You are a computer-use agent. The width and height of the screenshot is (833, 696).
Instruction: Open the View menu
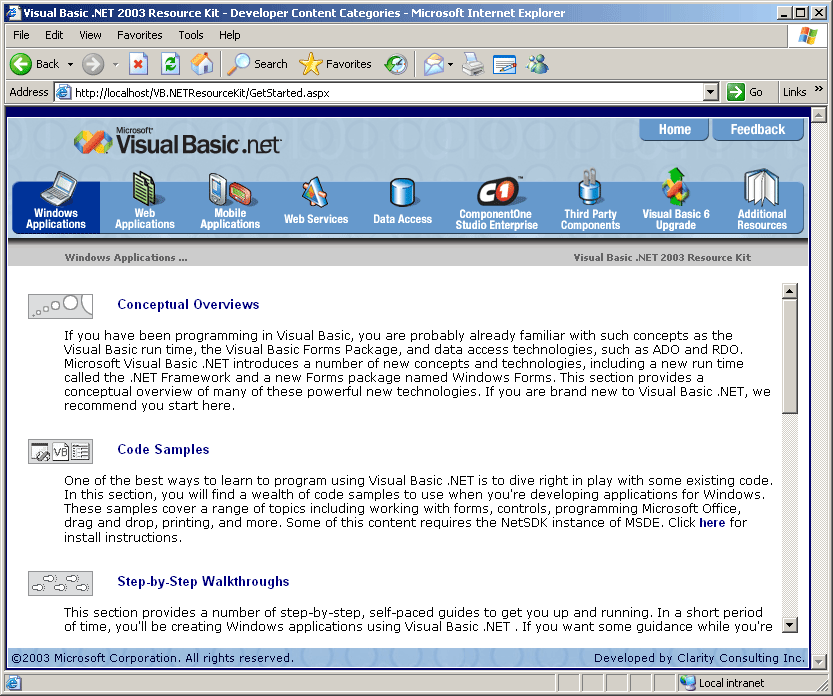pyautogui.click(x=90, y=35)
